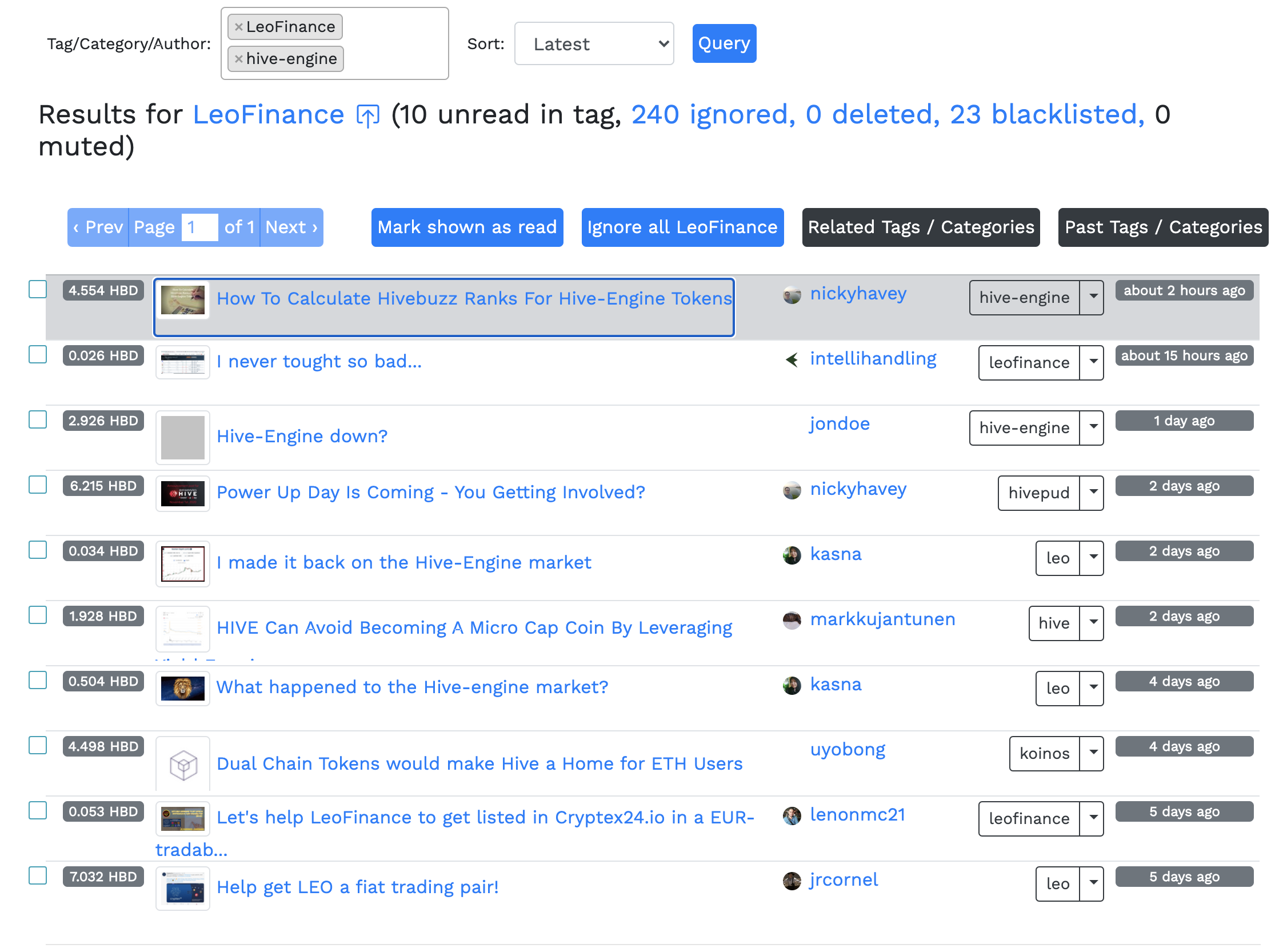This screenshot has width=1279, height=952.
Task: Check the box for Power Up Day post
Action: (38, 485)
